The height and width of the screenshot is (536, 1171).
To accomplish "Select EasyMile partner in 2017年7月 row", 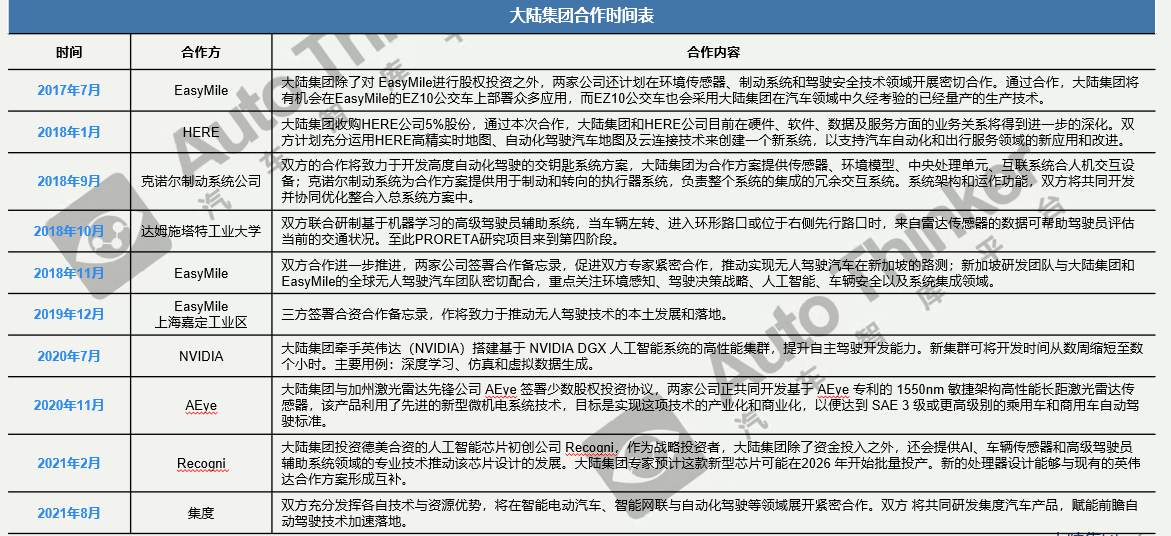I will pos(201,90).
